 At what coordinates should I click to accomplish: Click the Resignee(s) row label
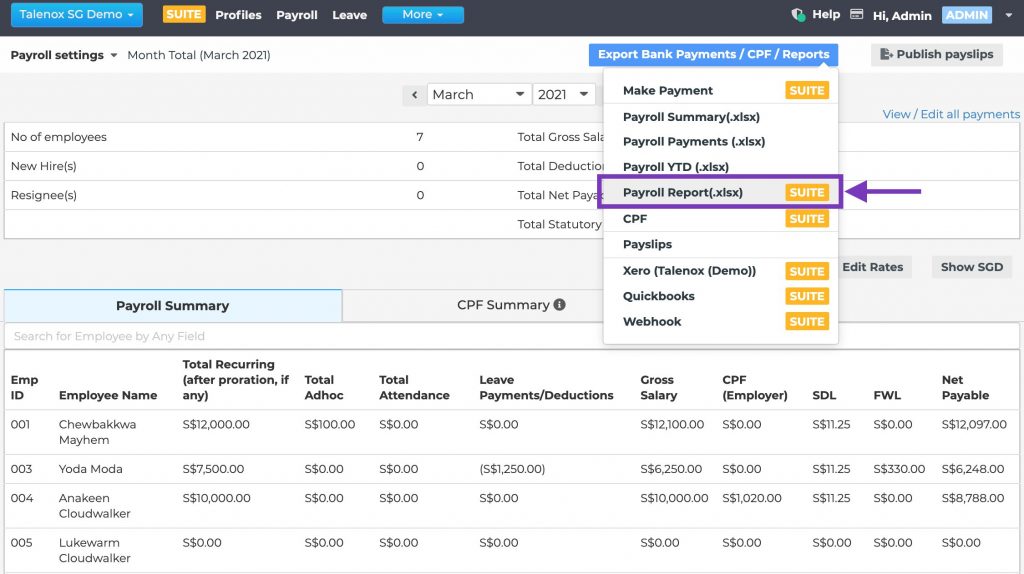pyautogui.click(x=44, y=195)
